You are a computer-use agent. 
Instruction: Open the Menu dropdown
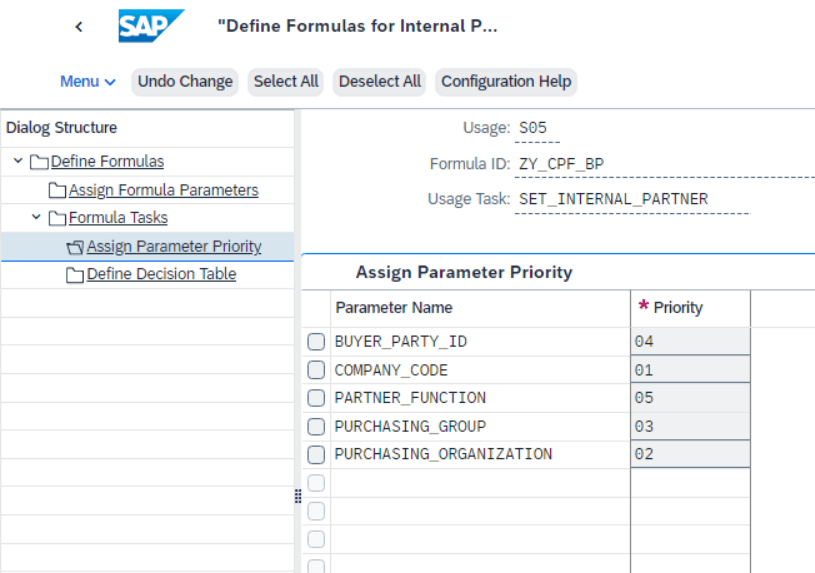click(x=87, y=82)
